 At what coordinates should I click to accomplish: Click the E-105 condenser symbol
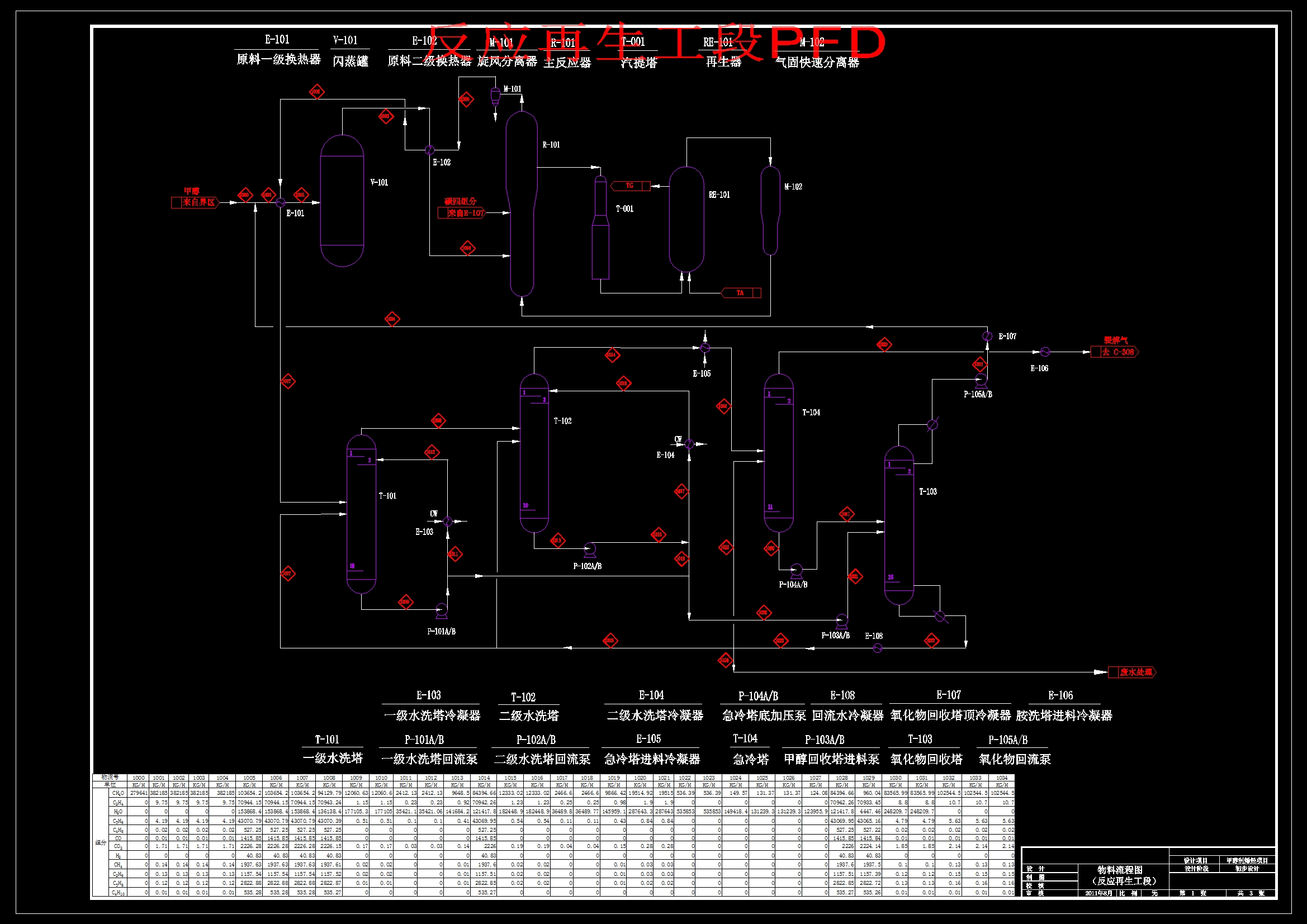pos(705,348)
